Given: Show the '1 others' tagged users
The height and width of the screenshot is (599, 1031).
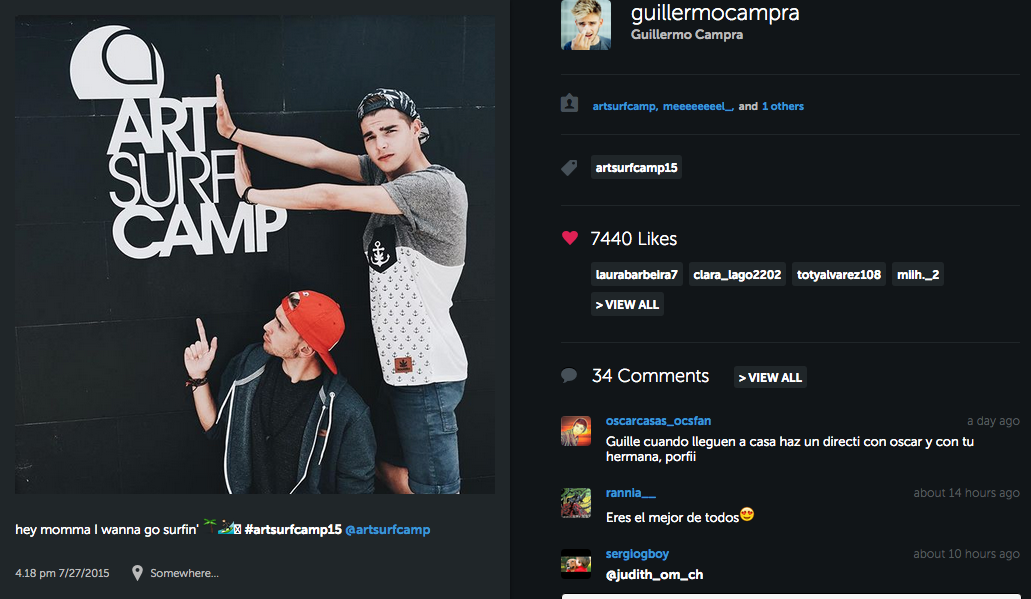Looking at the screenshot, I should coord(782,106).
